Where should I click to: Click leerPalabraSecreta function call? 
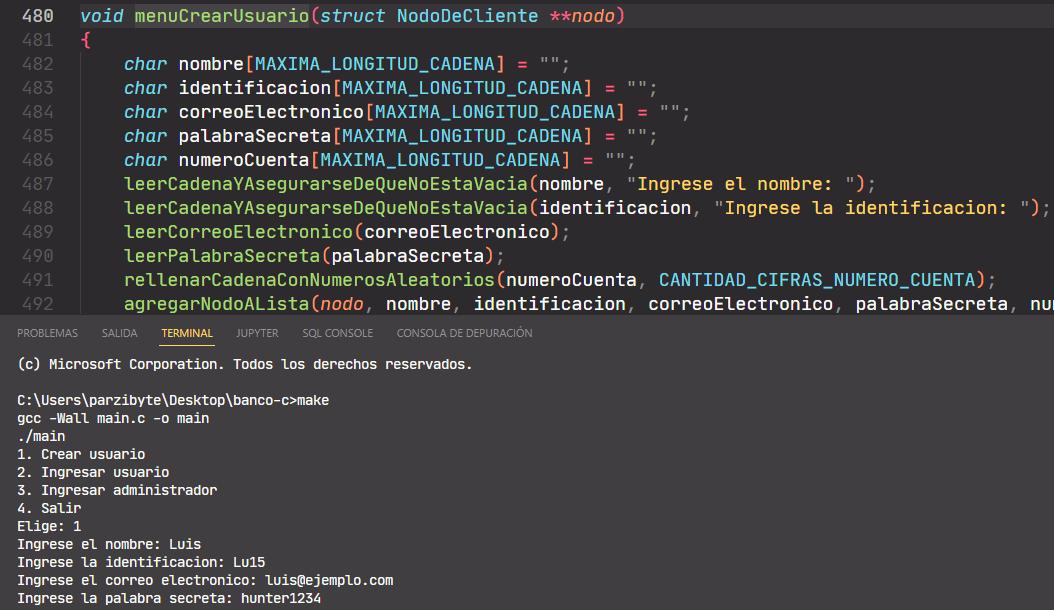pyautogui.click(x=222, y=256)
